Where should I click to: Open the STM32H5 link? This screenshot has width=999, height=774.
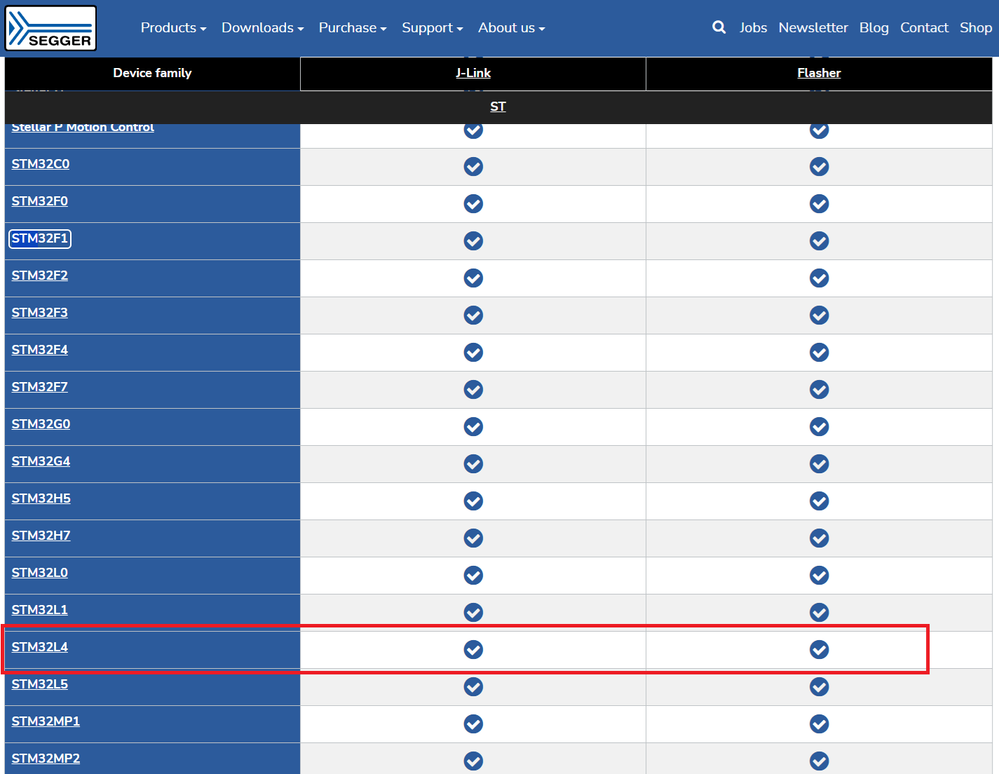pyautogui.click(x=41, y=498)
